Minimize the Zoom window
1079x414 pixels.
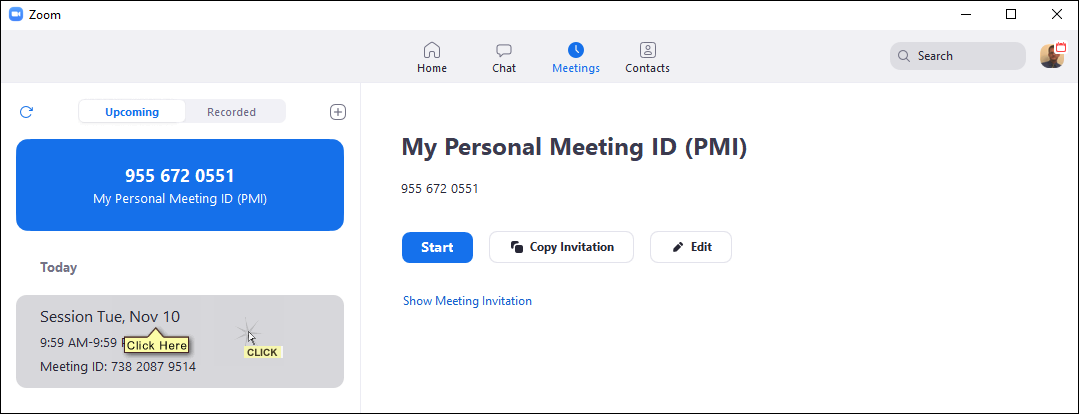967,14
